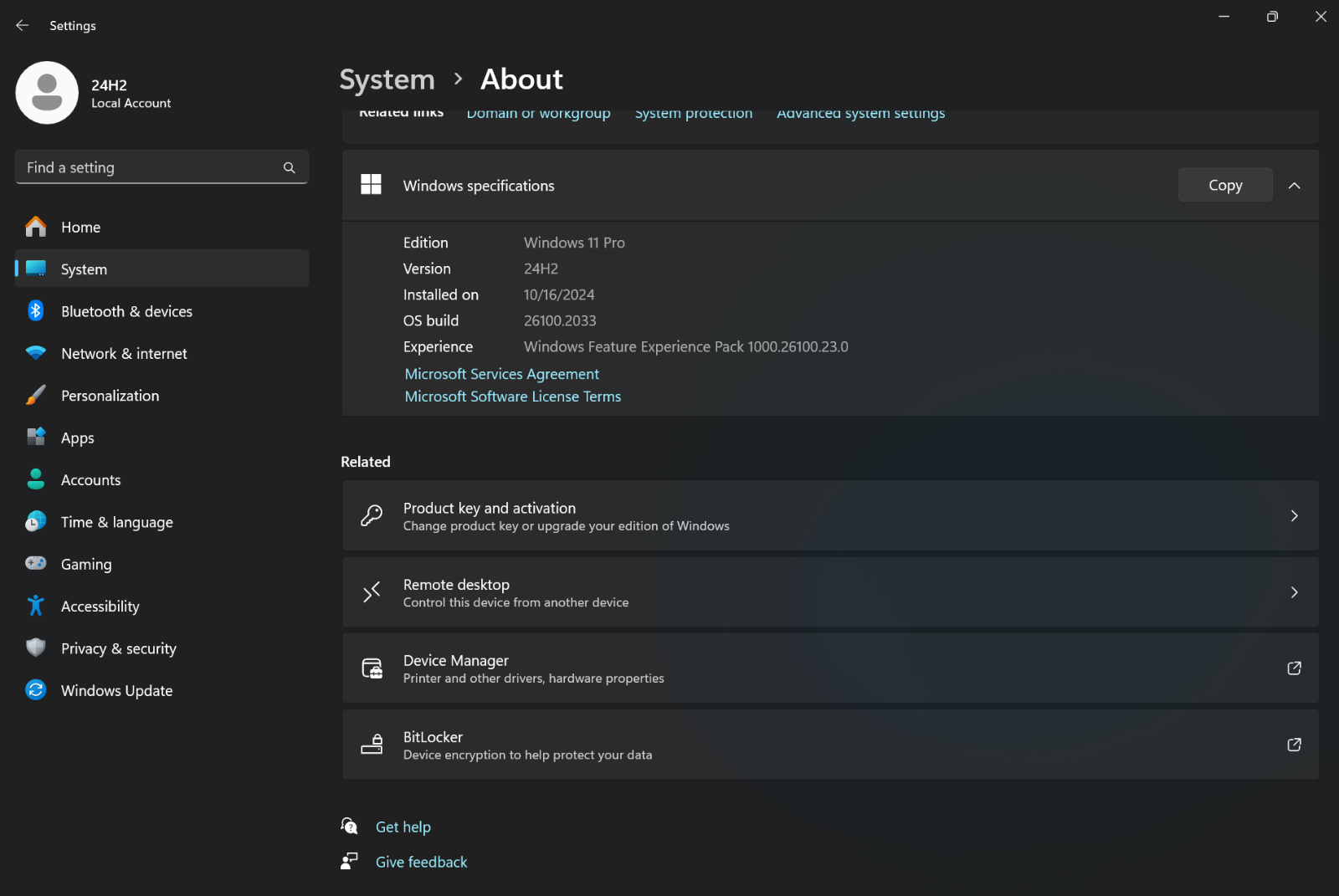
Task: Open Privacy & security settings
Action: coord(162,648)
